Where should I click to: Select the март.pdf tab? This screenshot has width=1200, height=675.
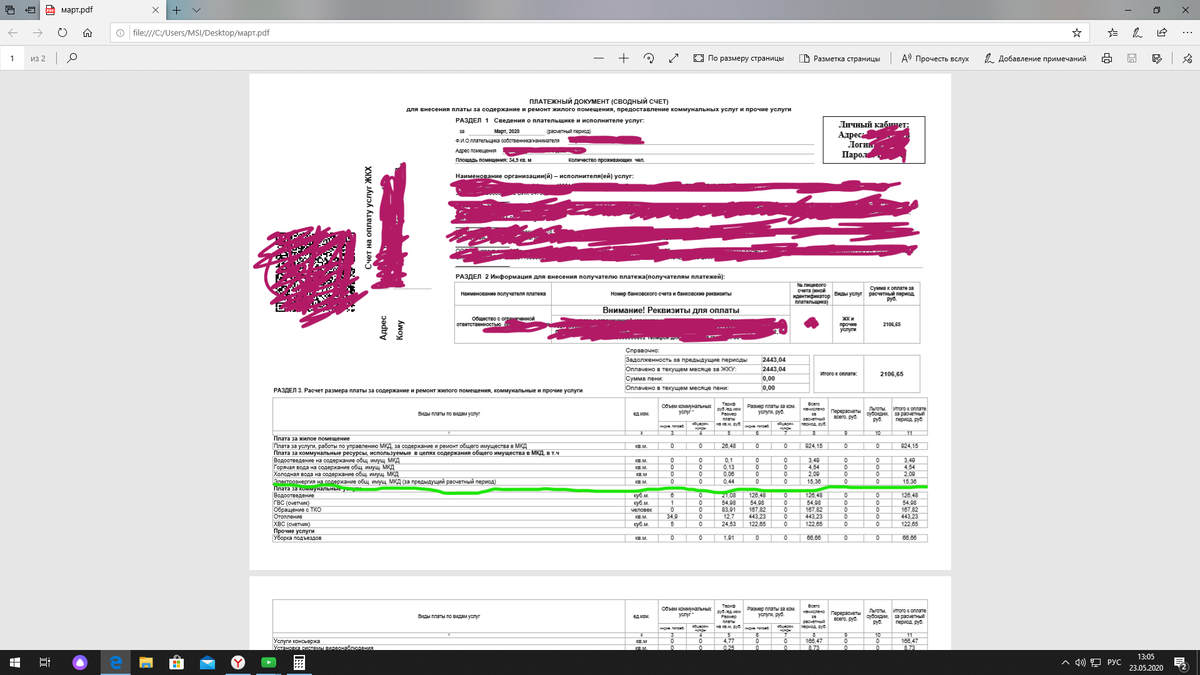(103, 9)
